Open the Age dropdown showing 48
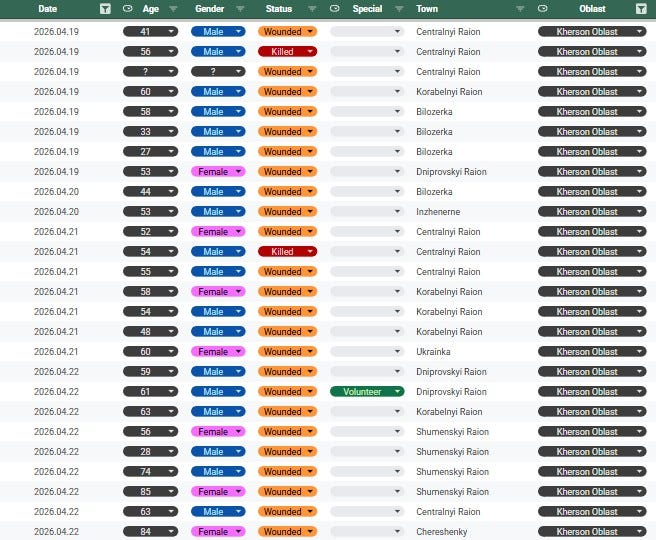Screen dimensions: 656x540 pos(151,332)
